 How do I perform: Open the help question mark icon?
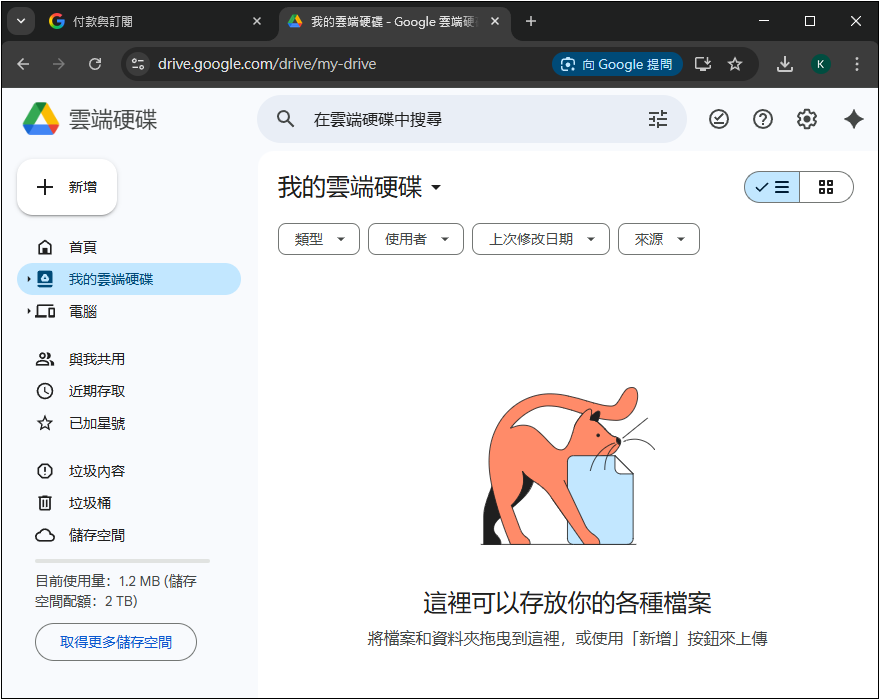(x=763, y=120)
